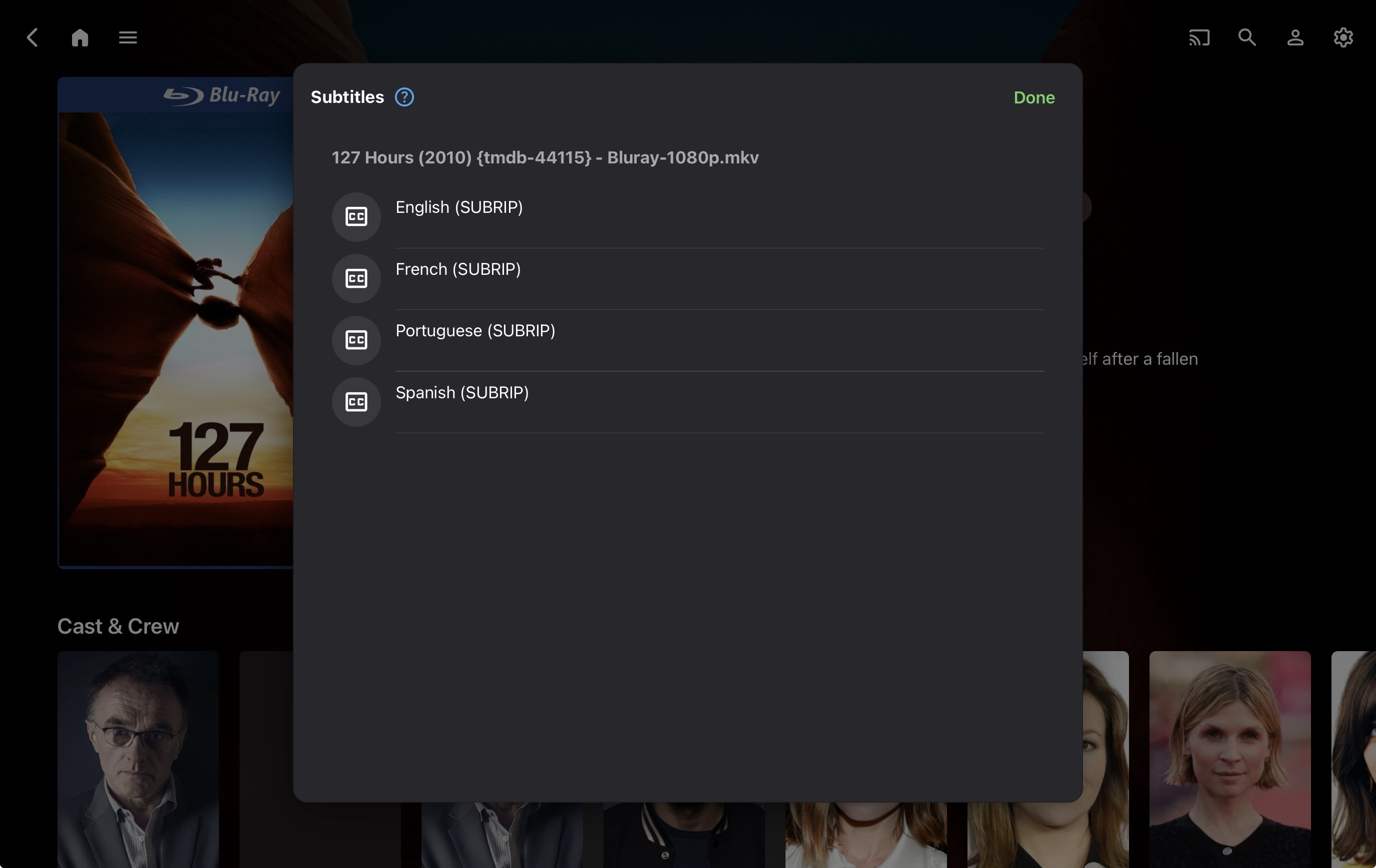Select French (SUBRIP) subtitle track
Screen dimensions: 1376x868
click(457, 269)
